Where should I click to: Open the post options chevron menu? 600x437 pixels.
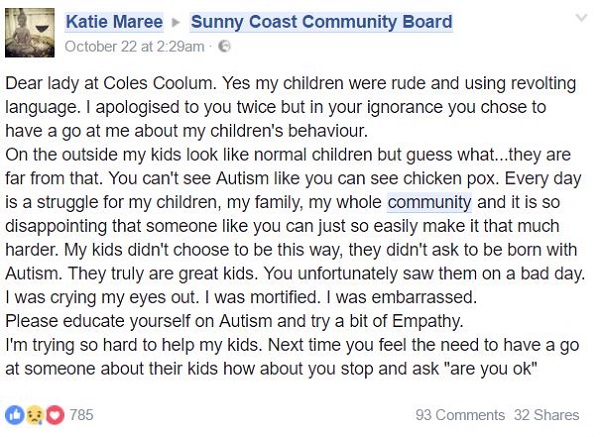pos(581,18)
